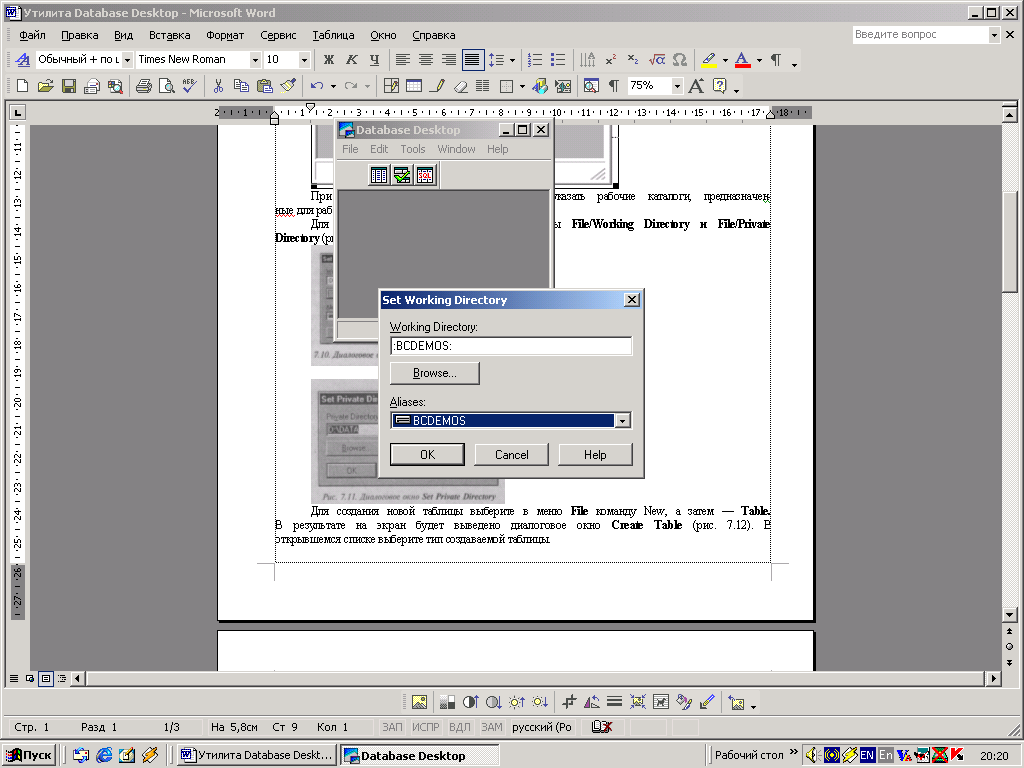Open the Query tool in Database Desktop

click(x=402, y=175)
